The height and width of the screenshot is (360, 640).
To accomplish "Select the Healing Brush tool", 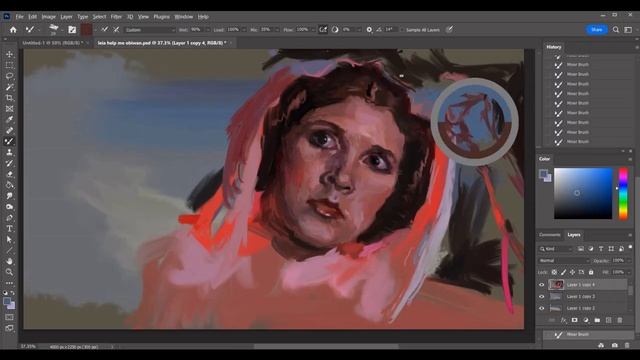I will tap(9, 131).
